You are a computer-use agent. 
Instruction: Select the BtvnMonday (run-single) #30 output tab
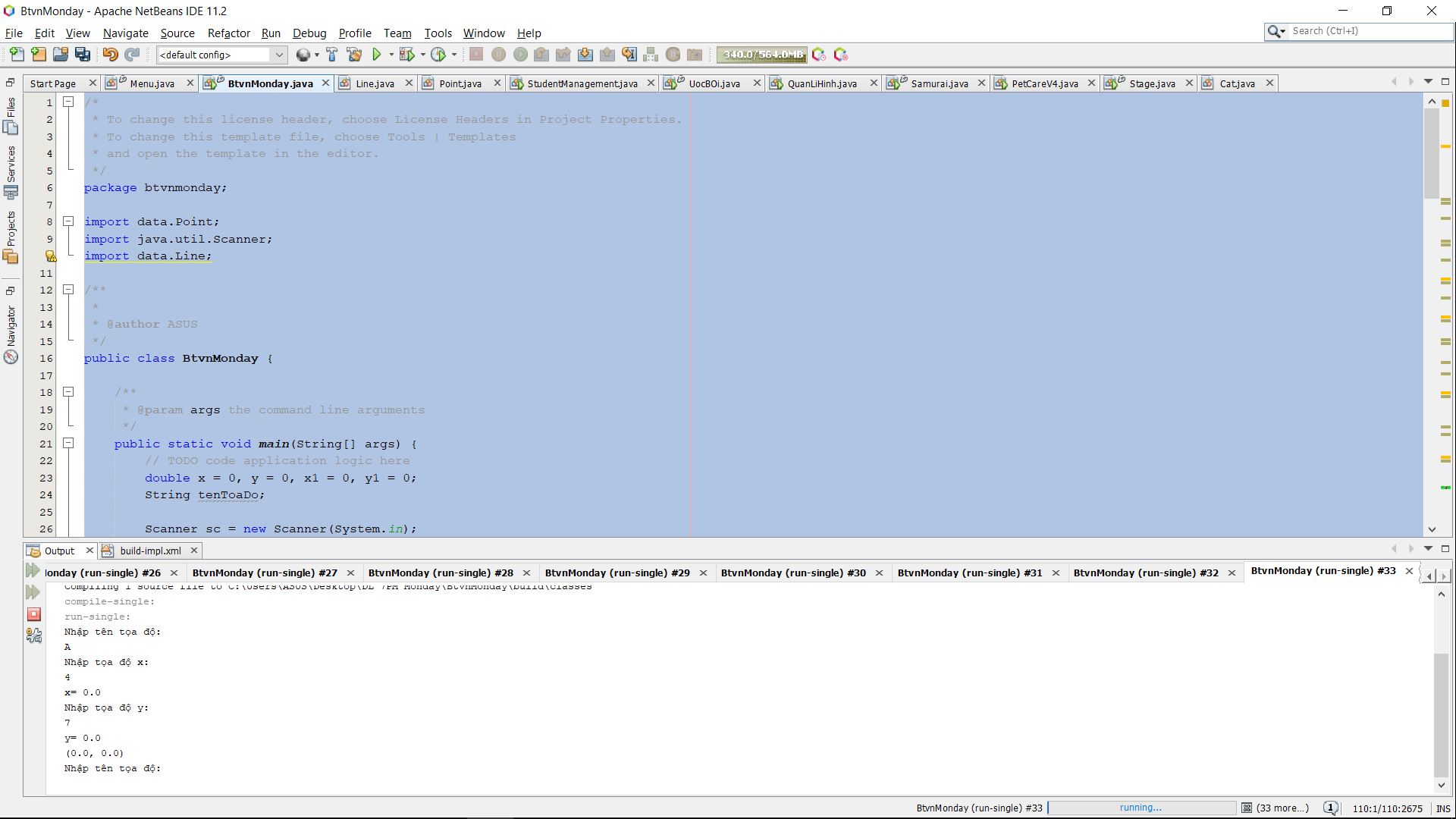[792, 573]
